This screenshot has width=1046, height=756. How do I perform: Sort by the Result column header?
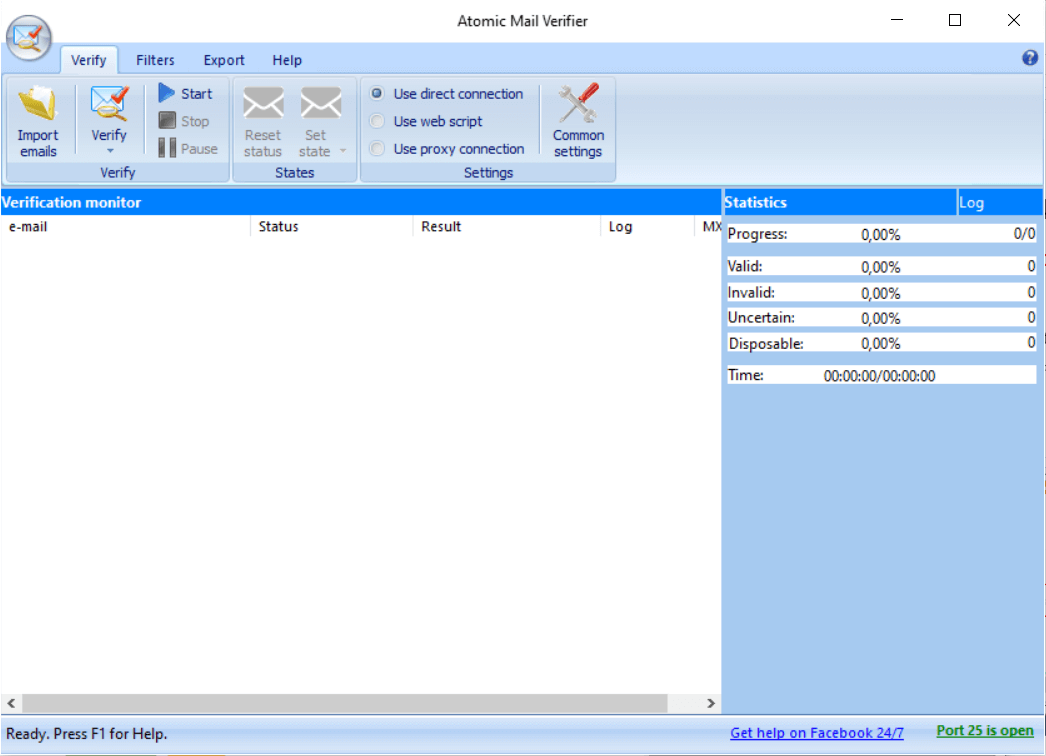point(506,227)
